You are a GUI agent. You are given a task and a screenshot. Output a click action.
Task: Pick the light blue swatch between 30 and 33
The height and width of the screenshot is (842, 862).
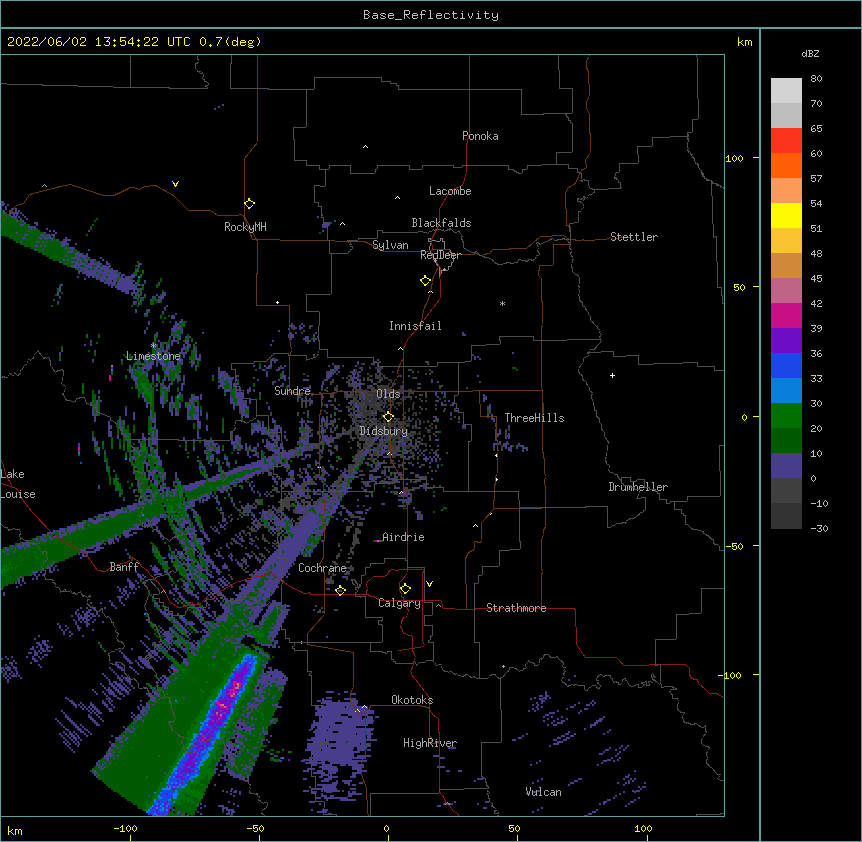786,390
